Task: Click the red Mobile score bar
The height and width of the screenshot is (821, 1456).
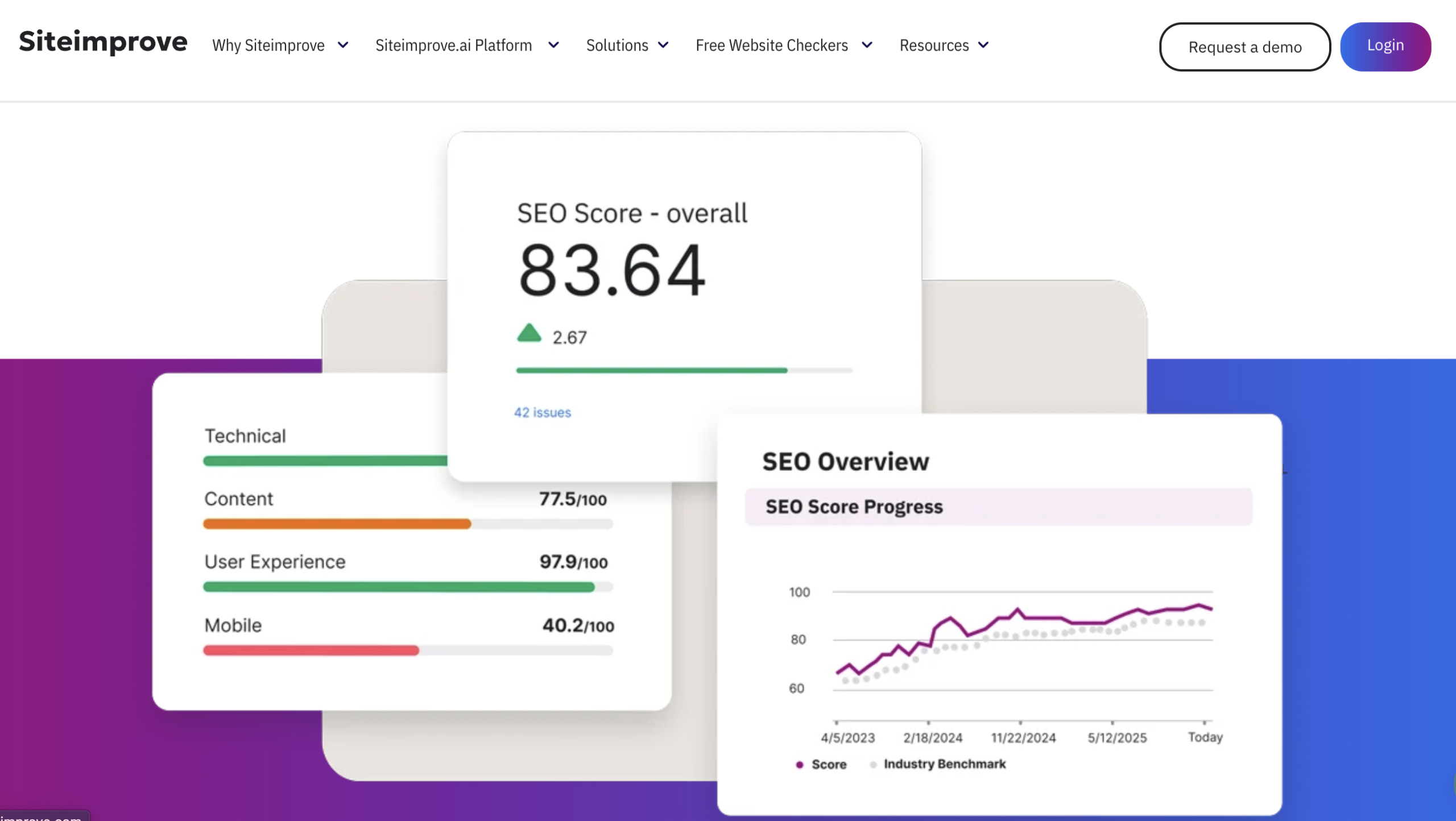Action: pos(311,650)
